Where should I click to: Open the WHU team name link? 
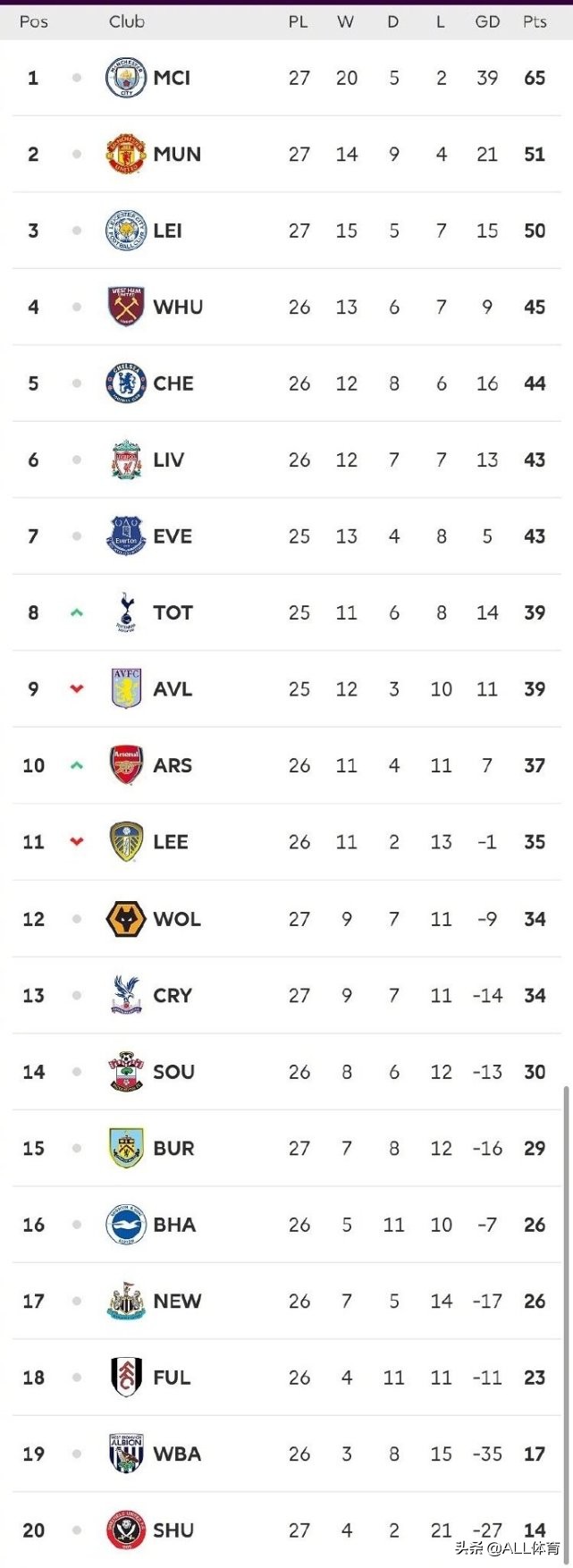(178, 308)
